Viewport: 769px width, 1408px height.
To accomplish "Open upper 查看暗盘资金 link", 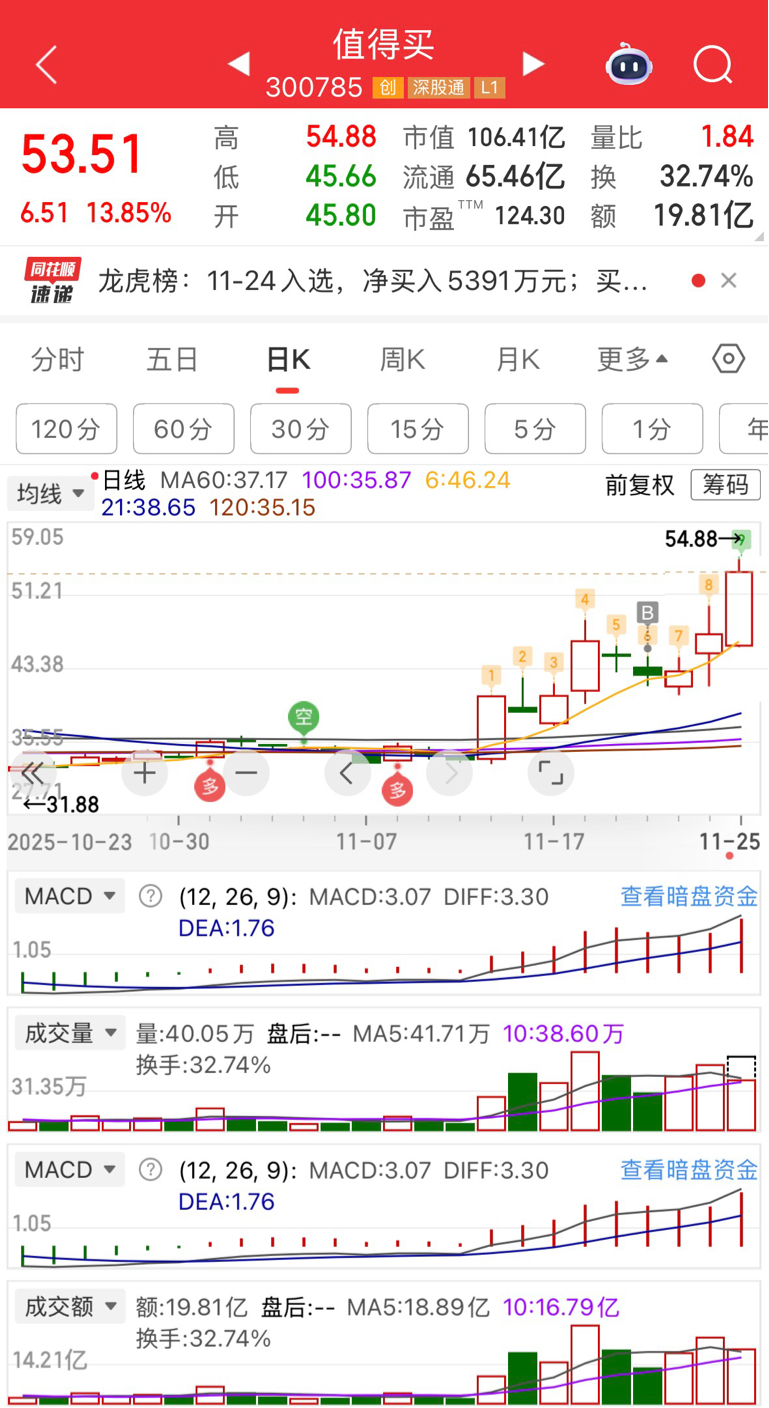I will tap(689, 896).
